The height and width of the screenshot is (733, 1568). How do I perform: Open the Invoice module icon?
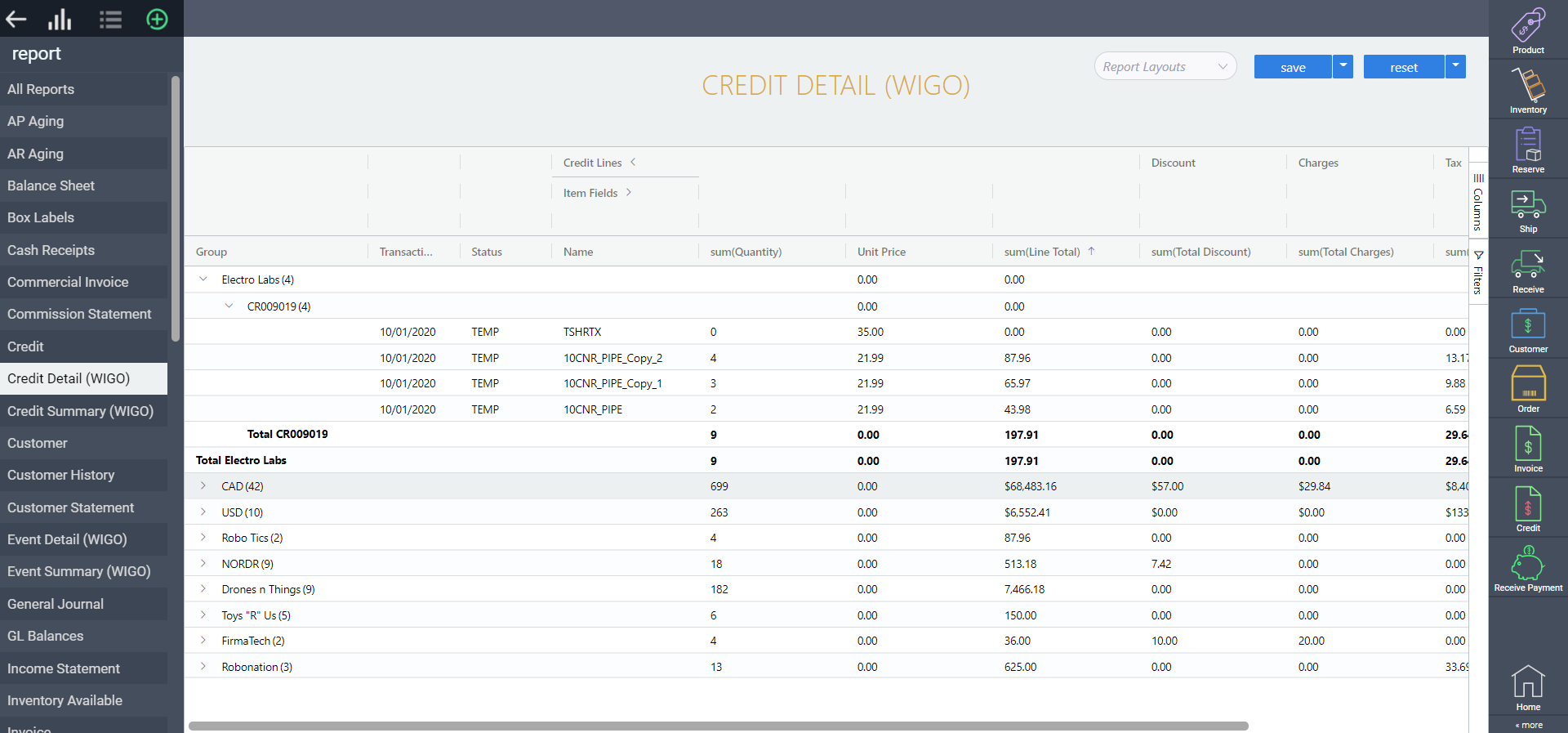[1528, 449]
